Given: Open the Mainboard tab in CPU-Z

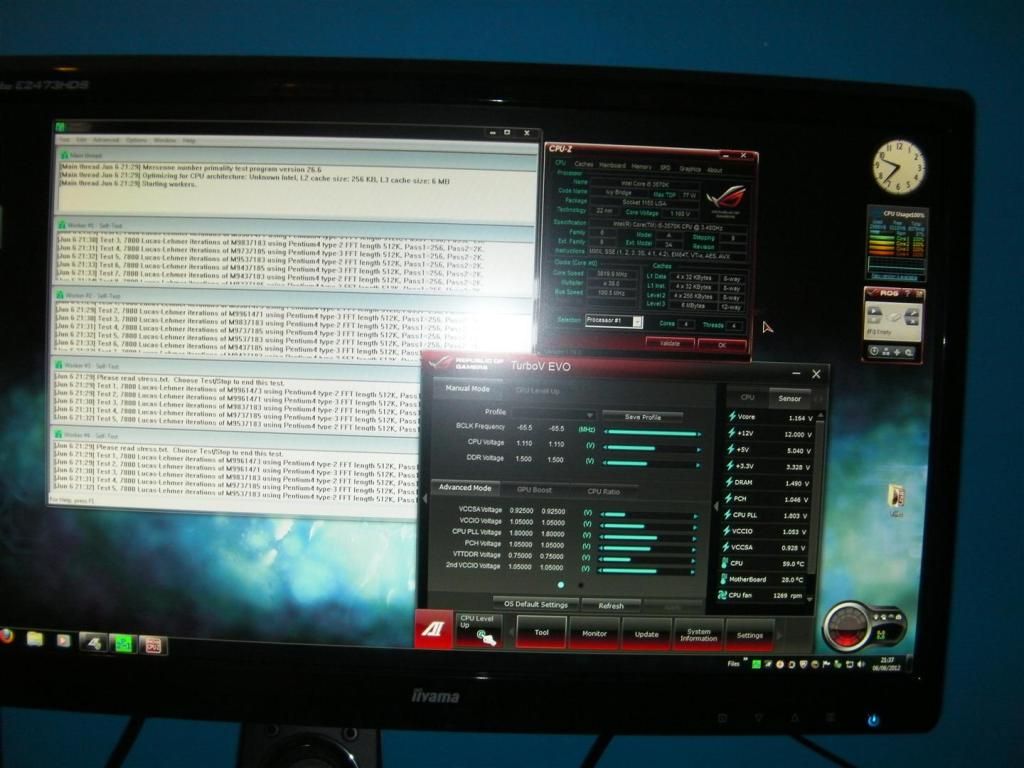Looking at the screenshot, I should pos(612,165).
